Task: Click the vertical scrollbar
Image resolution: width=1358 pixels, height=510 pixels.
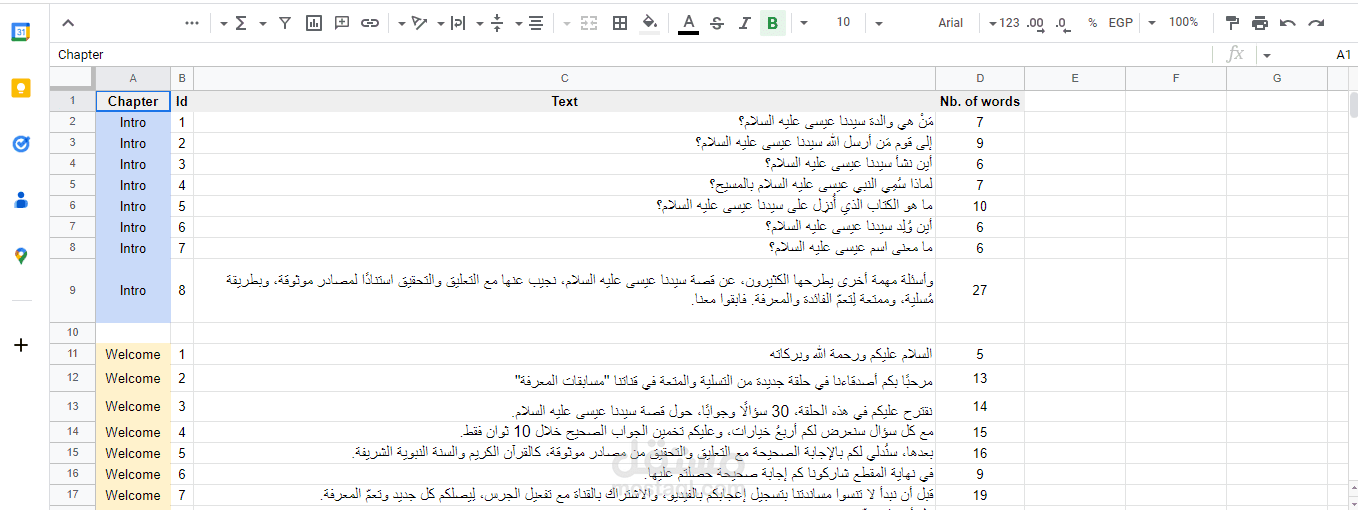Action: [1352, 104]
